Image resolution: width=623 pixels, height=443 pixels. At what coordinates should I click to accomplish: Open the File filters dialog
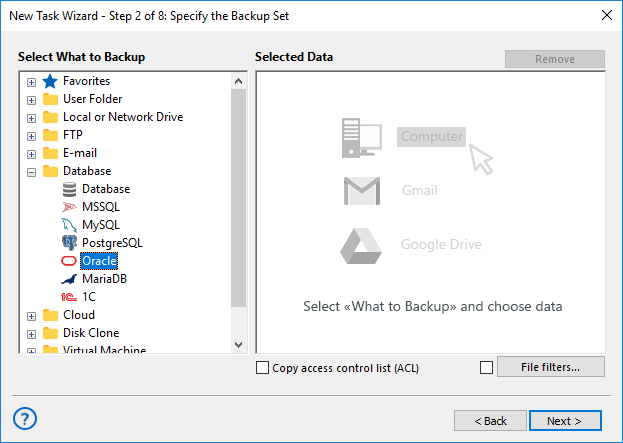(551, 367)
